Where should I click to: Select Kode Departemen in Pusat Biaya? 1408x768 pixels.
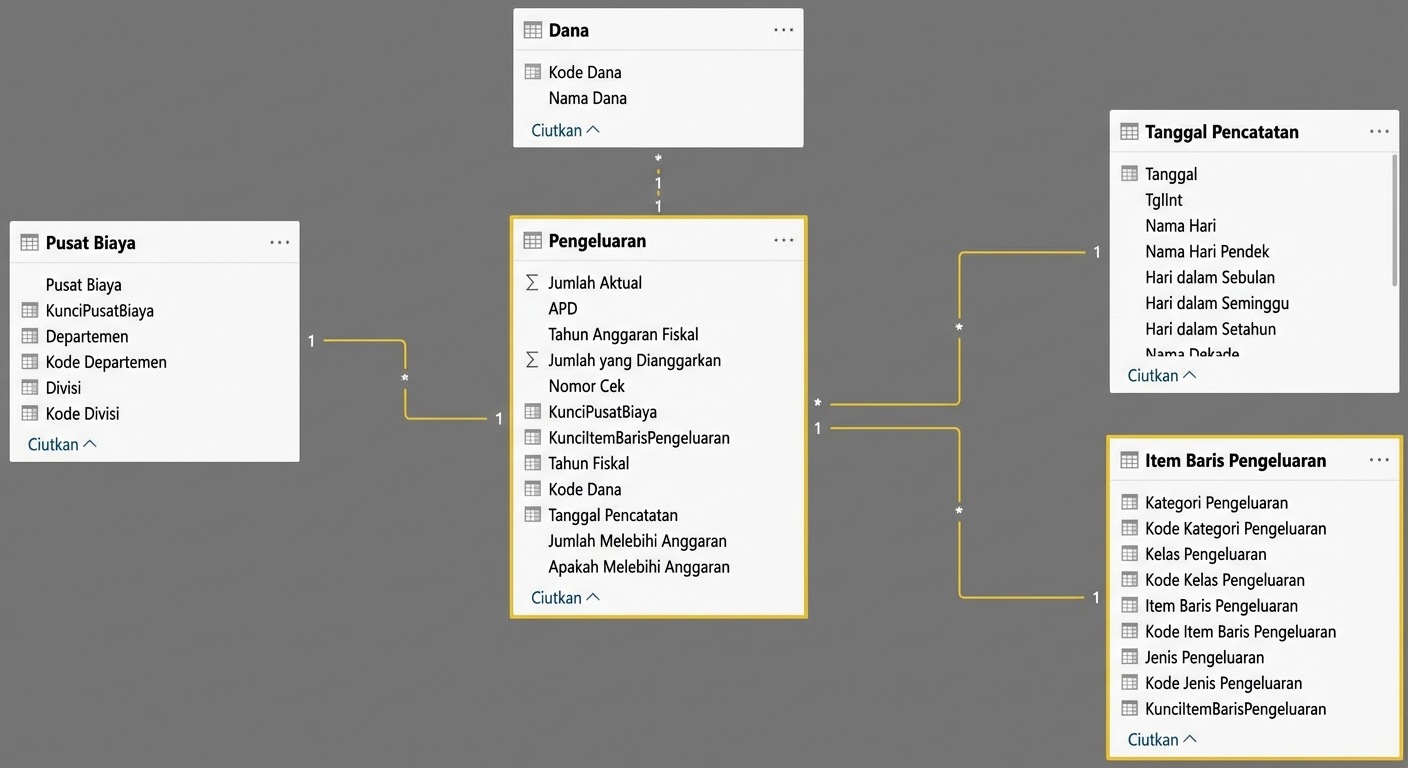[x=106, y=362]
